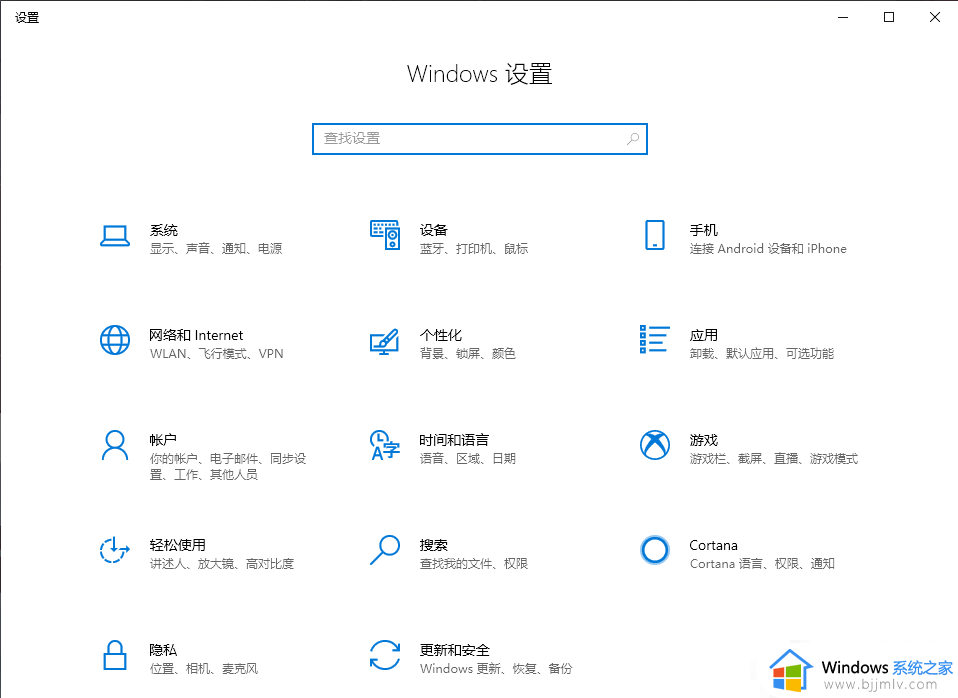Close the 设置 window
This screenshot has height=698, width=958.
[x=935, y=17]
